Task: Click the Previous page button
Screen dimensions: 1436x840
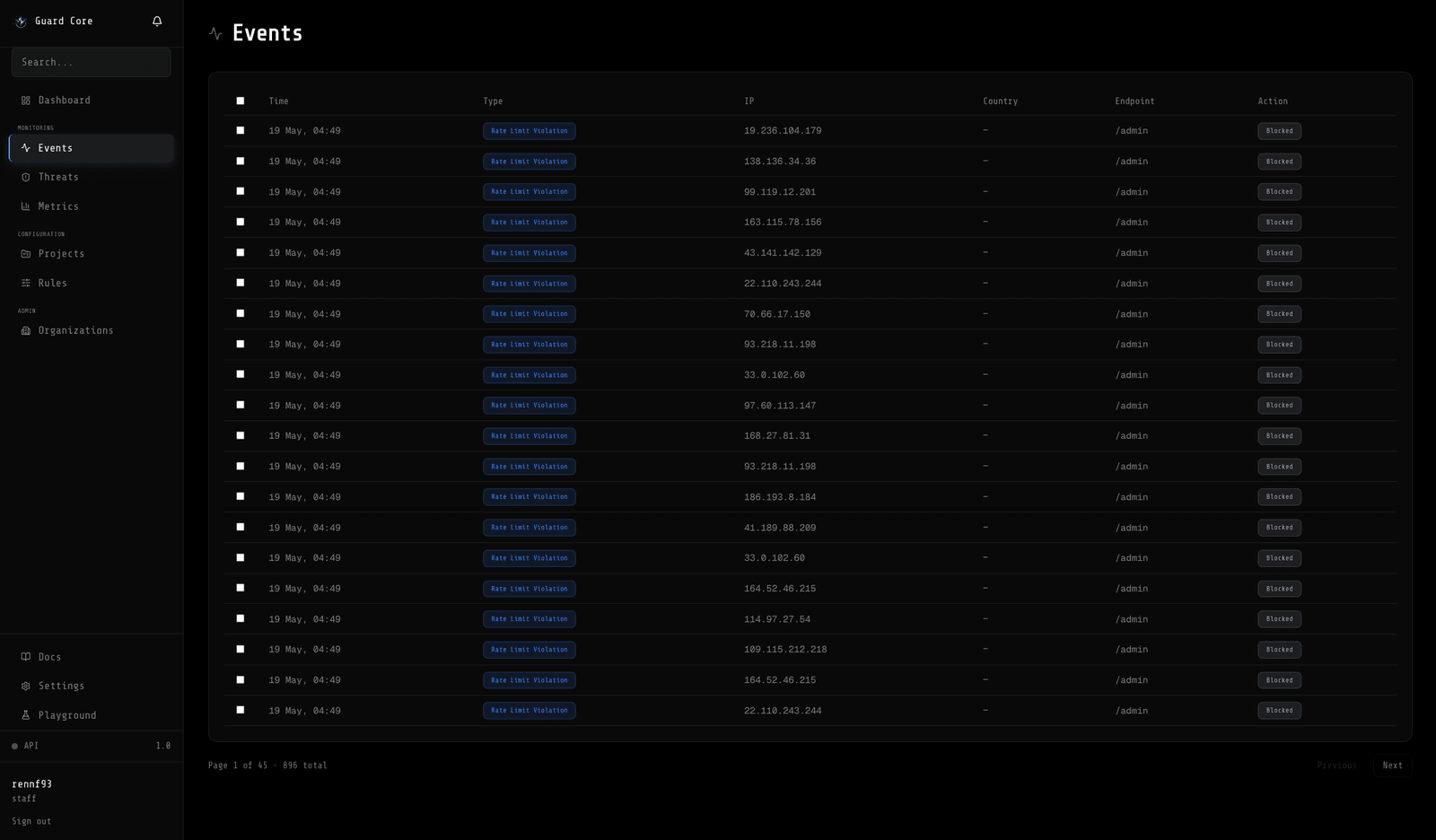Action: click(1336, 766)
